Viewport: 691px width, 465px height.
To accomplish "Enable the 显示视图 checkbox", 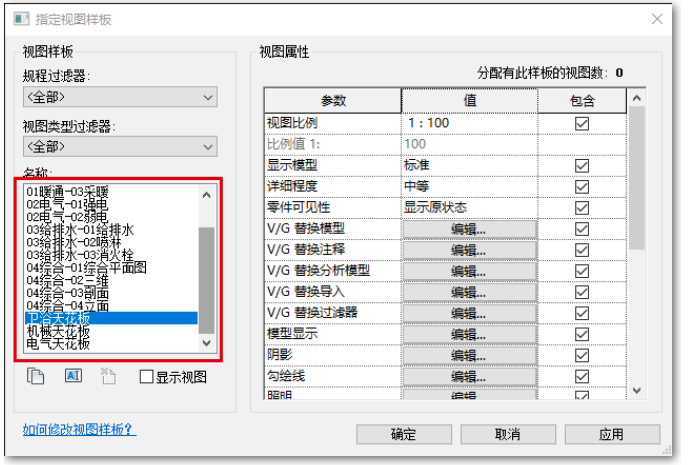I will (147, 377).
